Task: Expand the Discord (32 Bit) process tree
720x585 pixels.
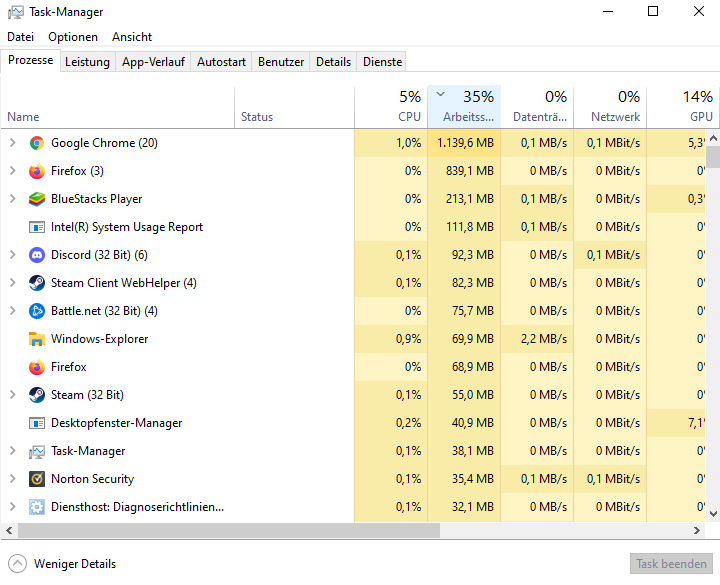Action: (13, 255)
